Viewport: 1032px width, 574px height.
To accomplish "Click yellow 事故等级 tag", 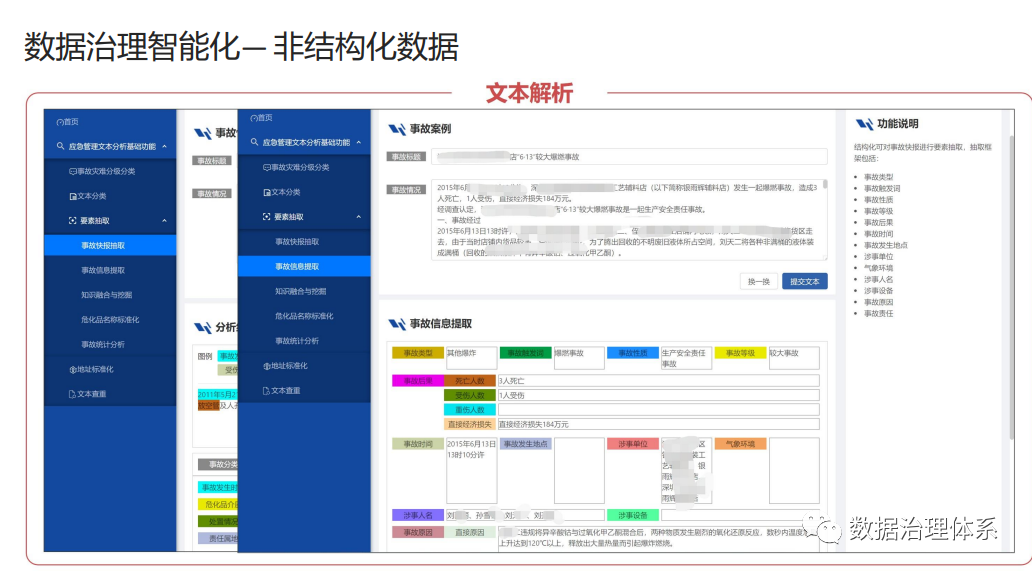I will click(x=740, y=353).
